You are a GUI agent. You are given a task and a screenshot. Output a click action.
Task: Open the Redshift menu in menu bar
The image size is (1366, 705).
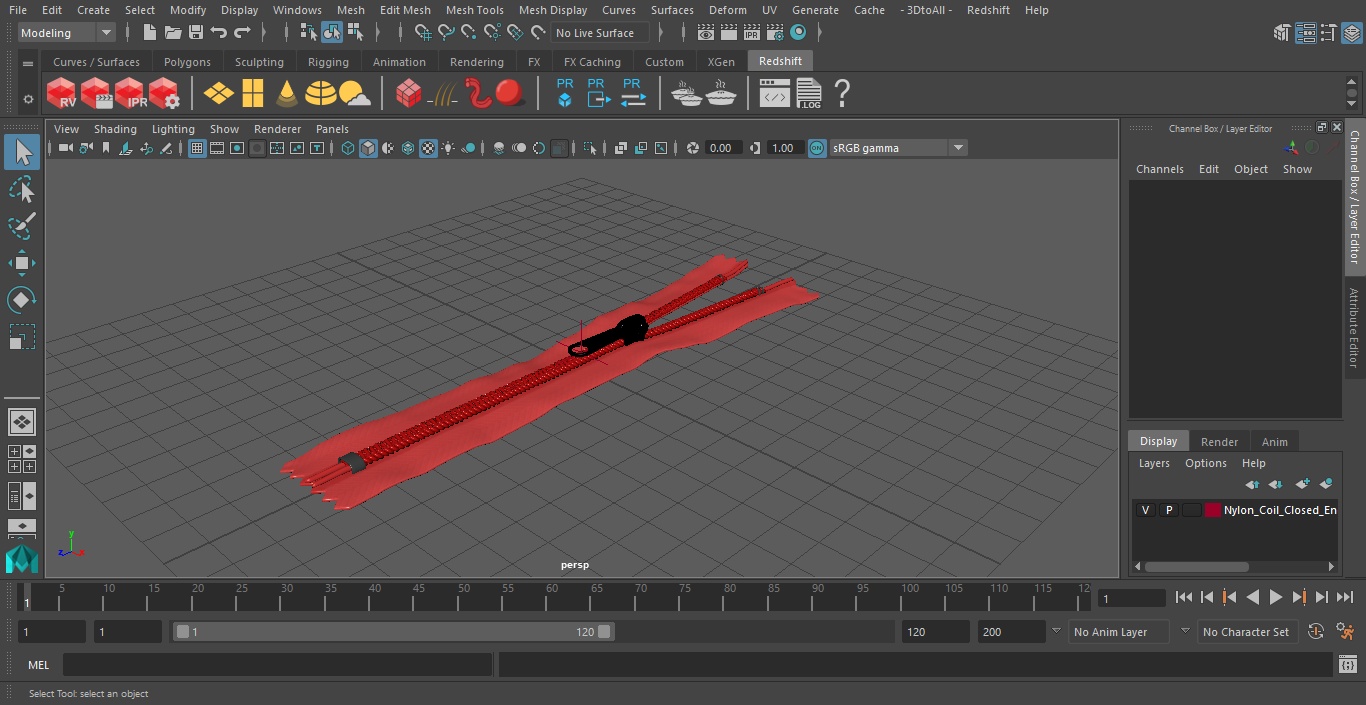coord(988,10)
